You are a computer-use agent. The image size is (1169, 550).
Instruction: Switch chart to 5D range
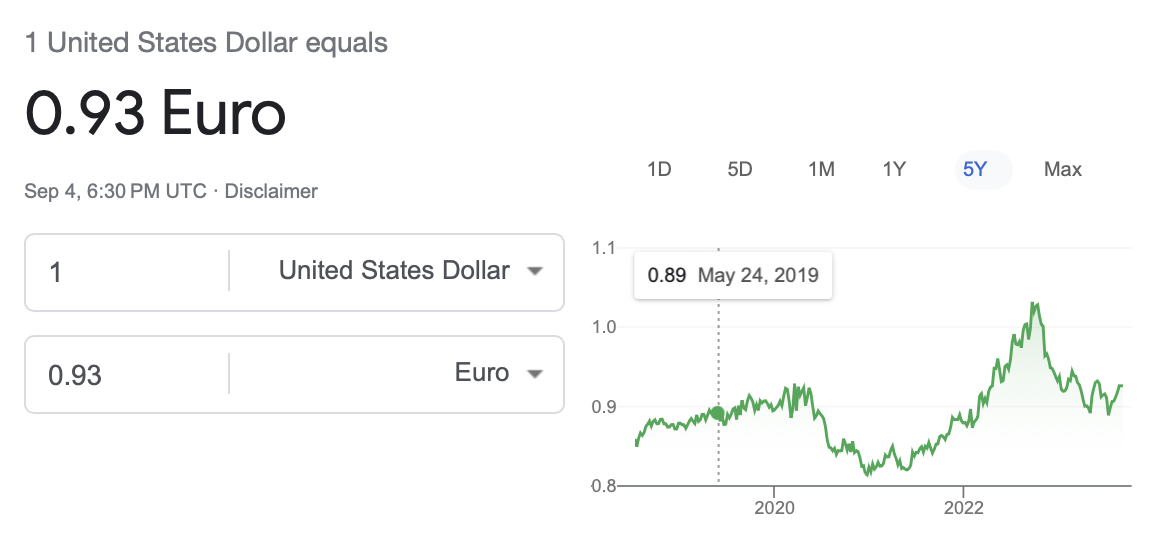tap(740, 169)
